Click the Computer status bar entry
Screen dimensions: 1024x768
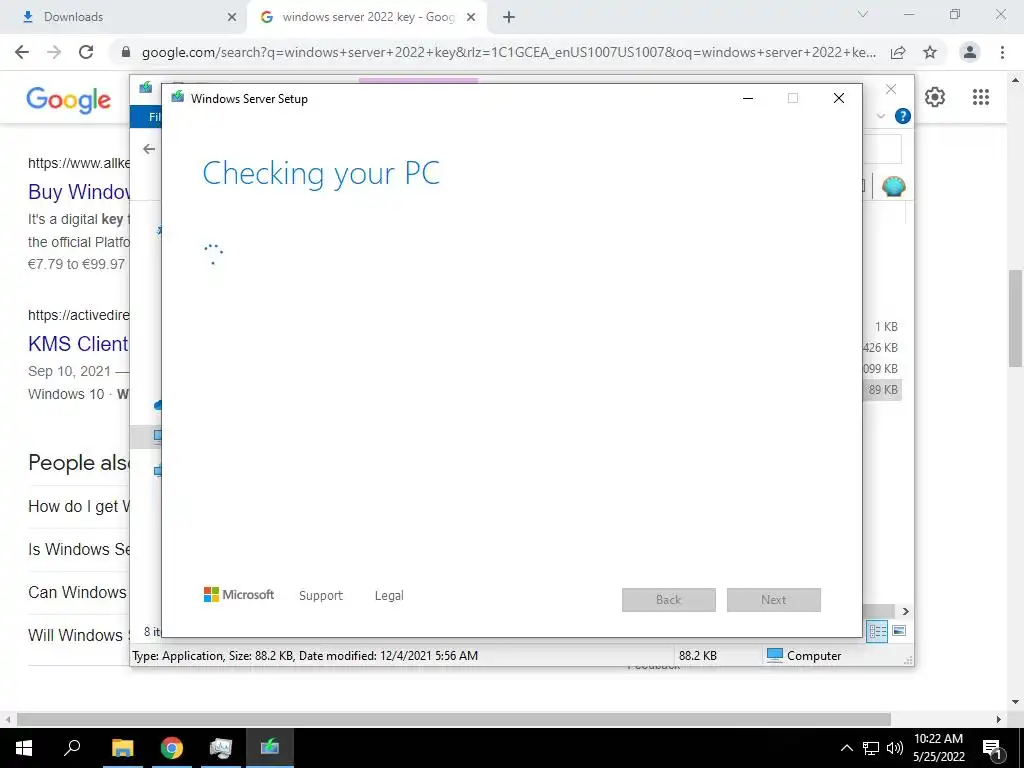click(804, 656)
